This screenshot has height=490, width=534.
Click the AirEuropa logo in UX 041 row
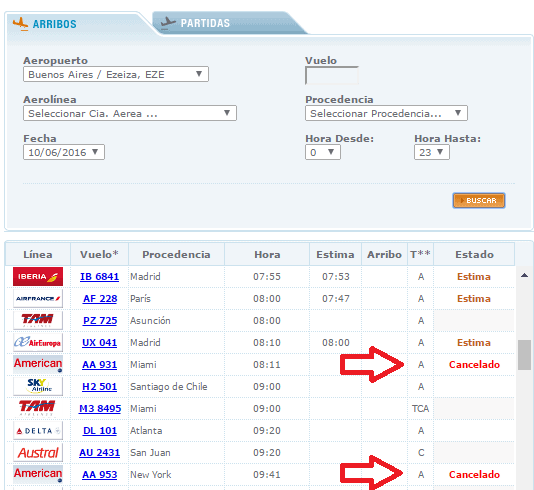pos(38,343)
